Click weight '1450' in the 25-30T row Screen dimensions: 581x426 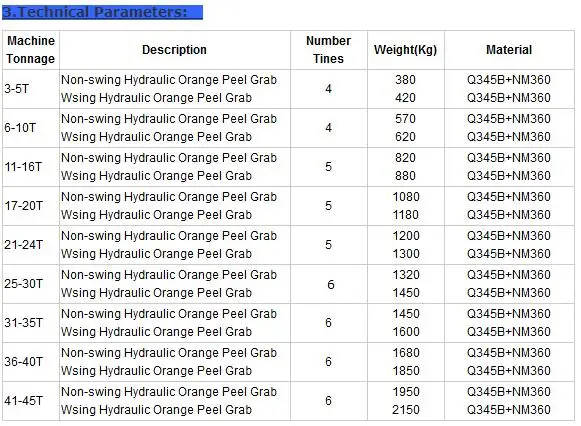pos(406,293)
